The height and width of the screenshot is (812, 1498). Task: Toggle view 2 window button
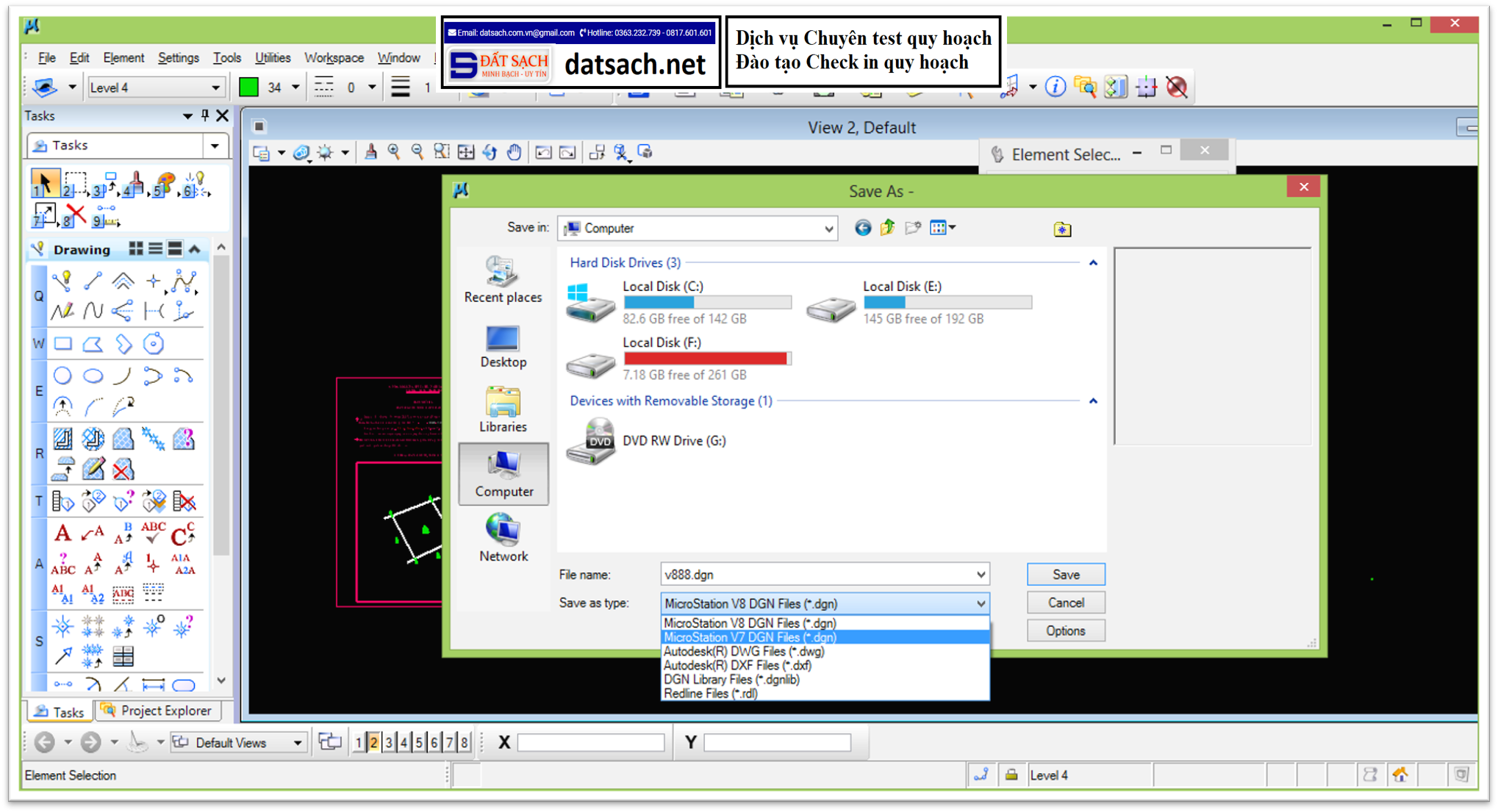(x=373, y=743)
